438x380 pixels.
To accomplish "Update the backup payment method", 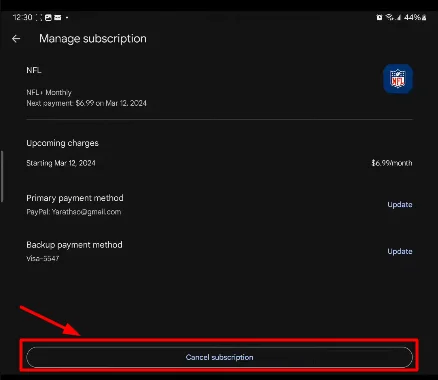I will click(400, 251).
